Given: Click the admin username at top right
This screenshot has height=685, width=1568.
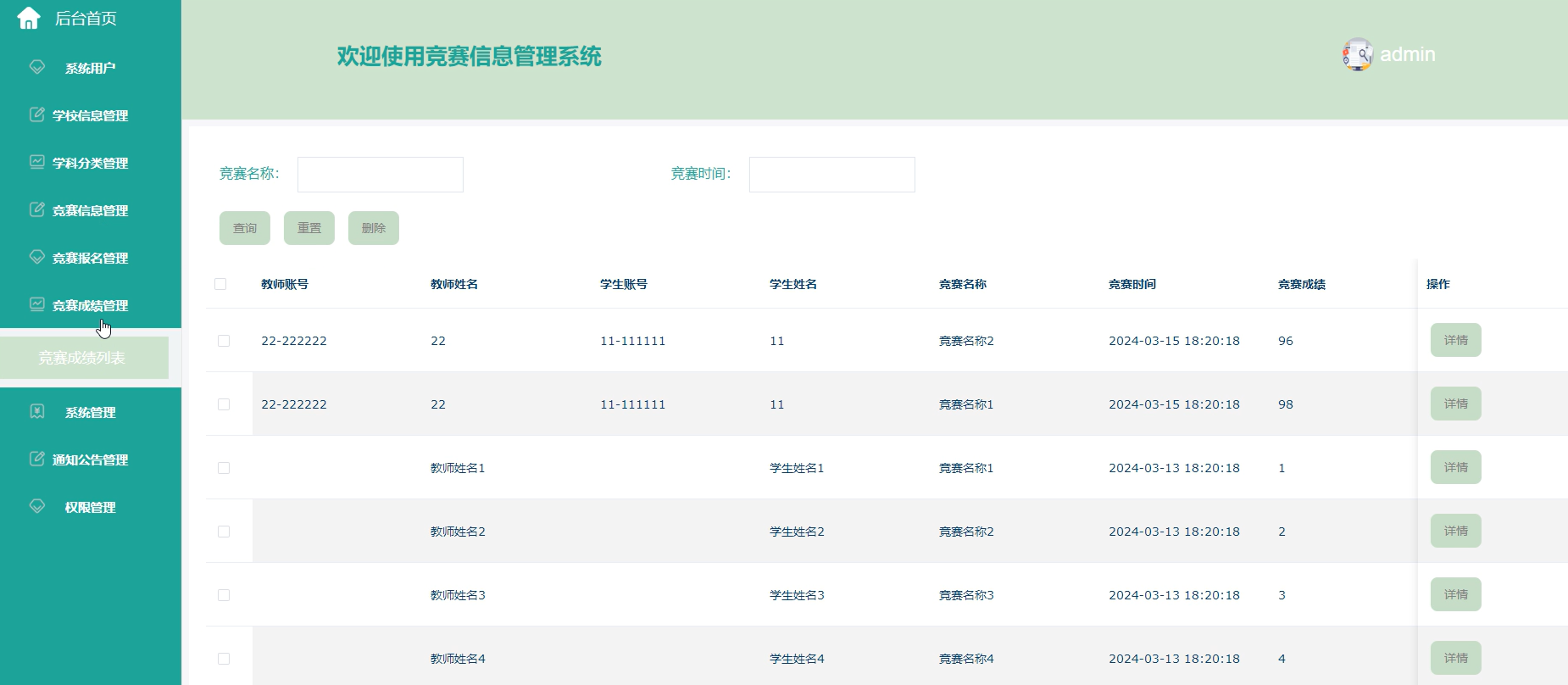Looking at the screenshot, I should [x=1408, y=54].
